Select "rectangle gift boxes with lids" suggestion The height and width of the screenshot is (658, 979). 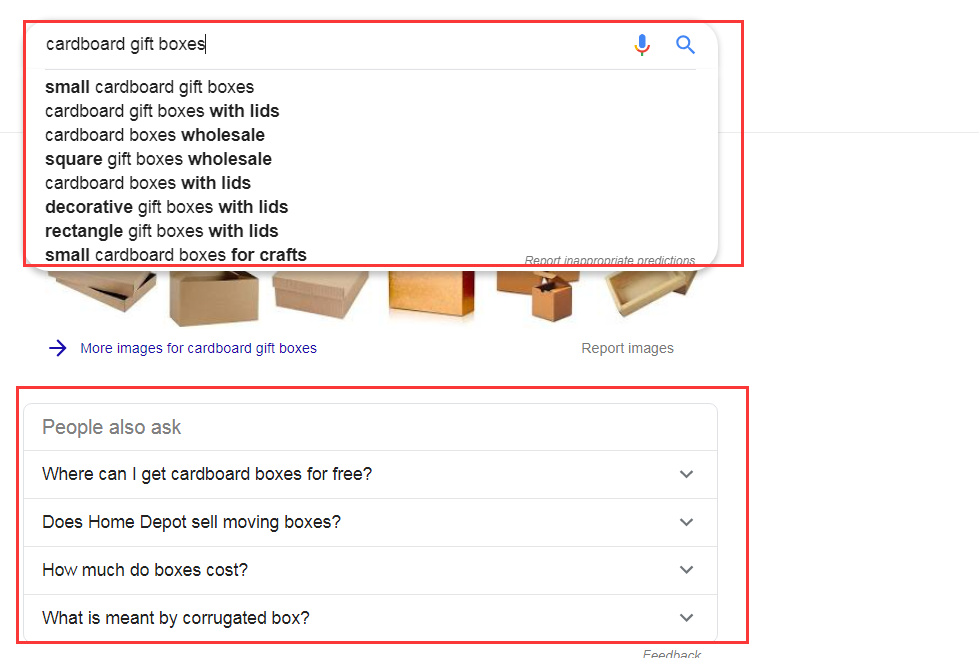161,231
